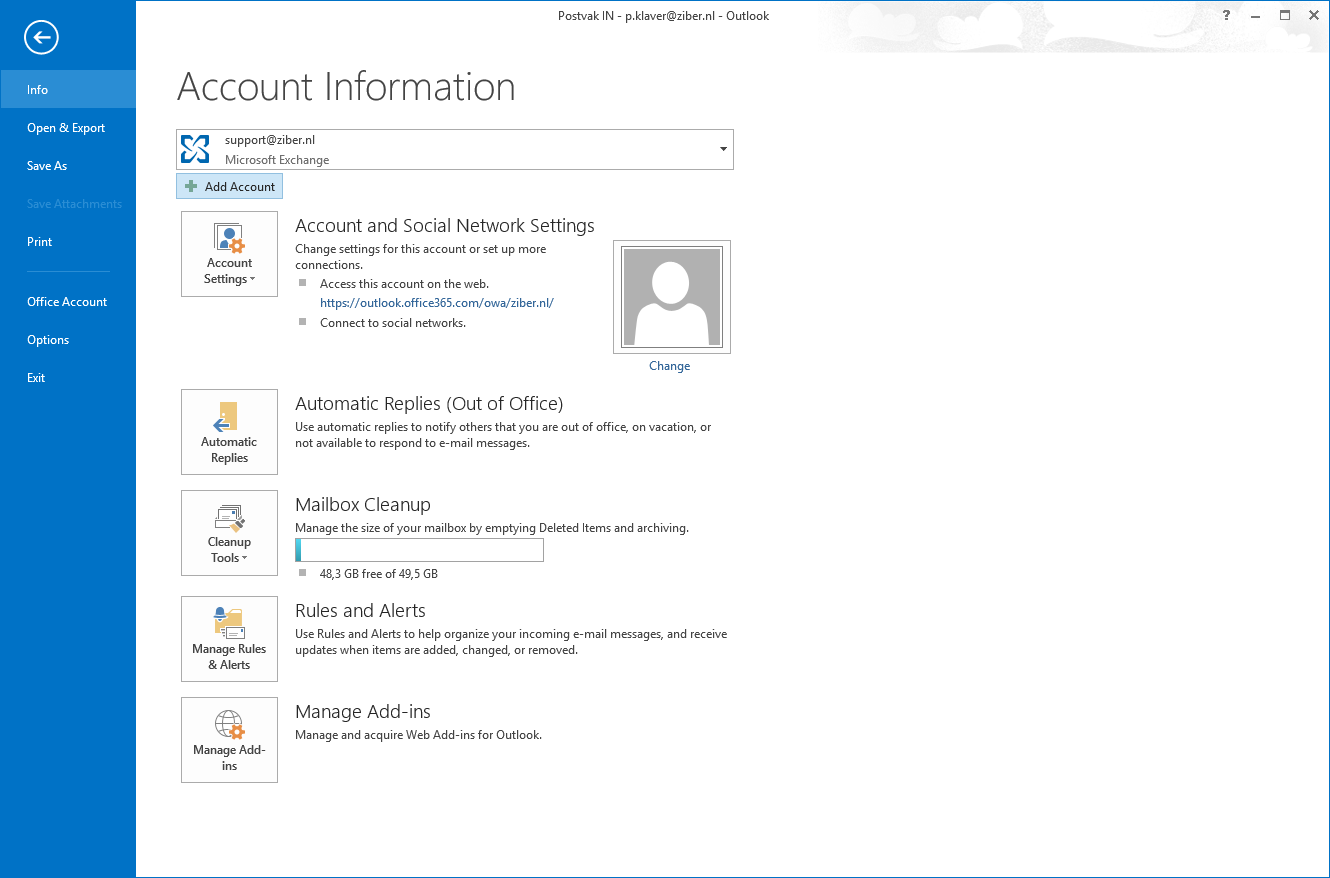Click the Microsoft Exchange account icon
Viewport: 1330px width, 878px height.
click(195, 149)
